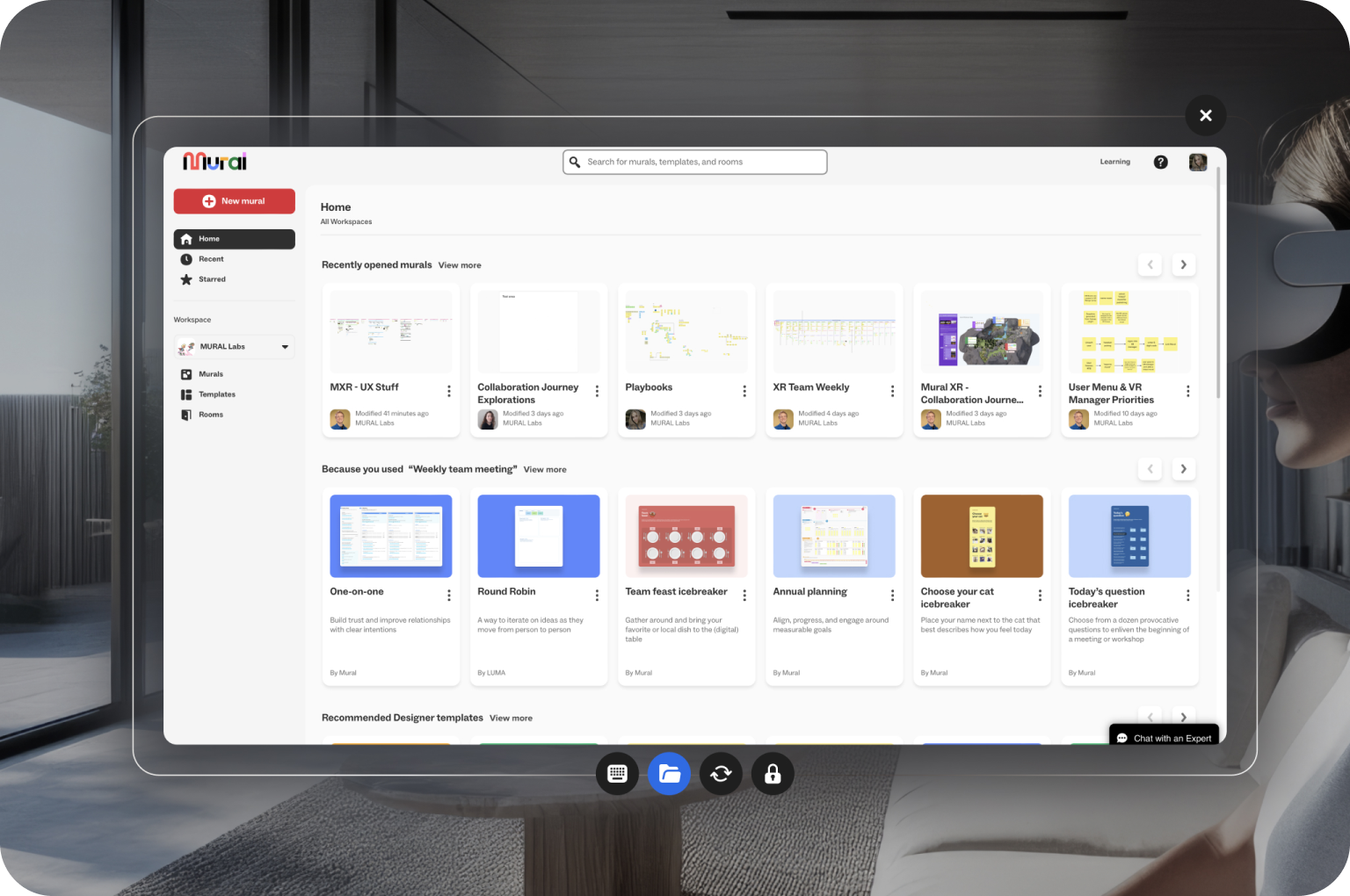
Task: Open options menu for Round Robin template
Action: click(x=597, y=596)
